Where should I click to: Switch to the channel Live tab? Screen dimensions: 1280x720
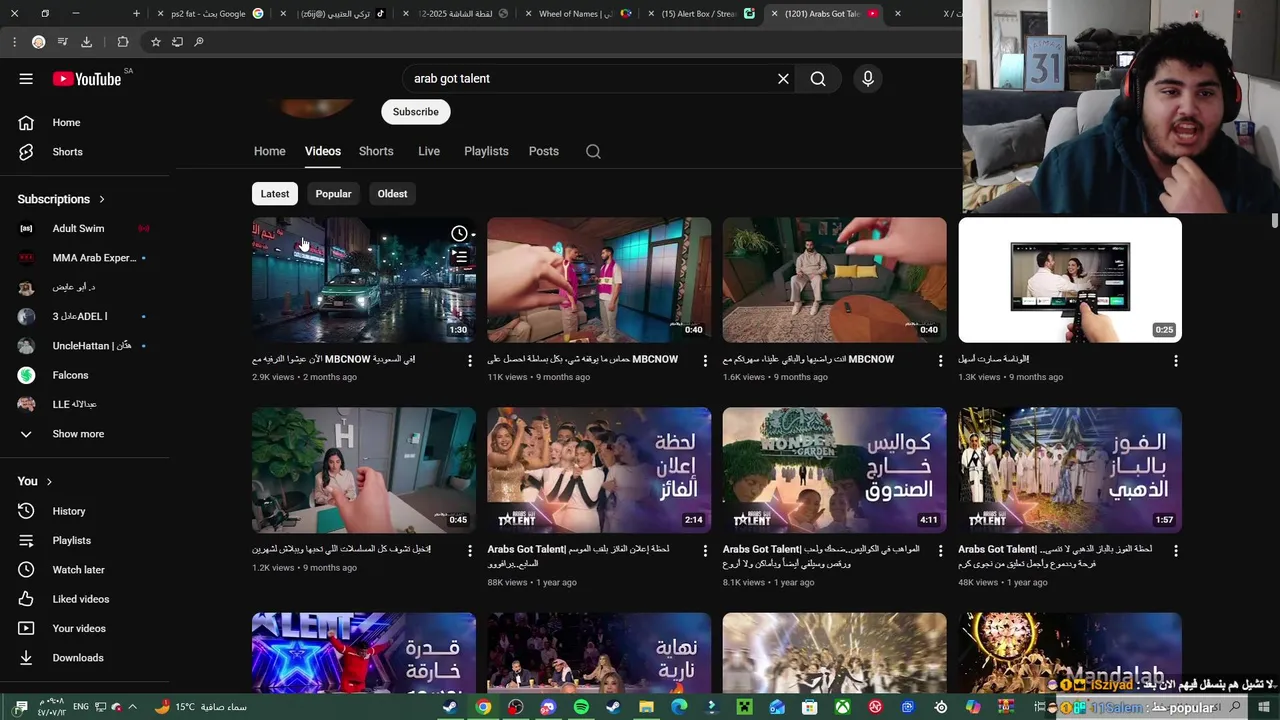429,151
